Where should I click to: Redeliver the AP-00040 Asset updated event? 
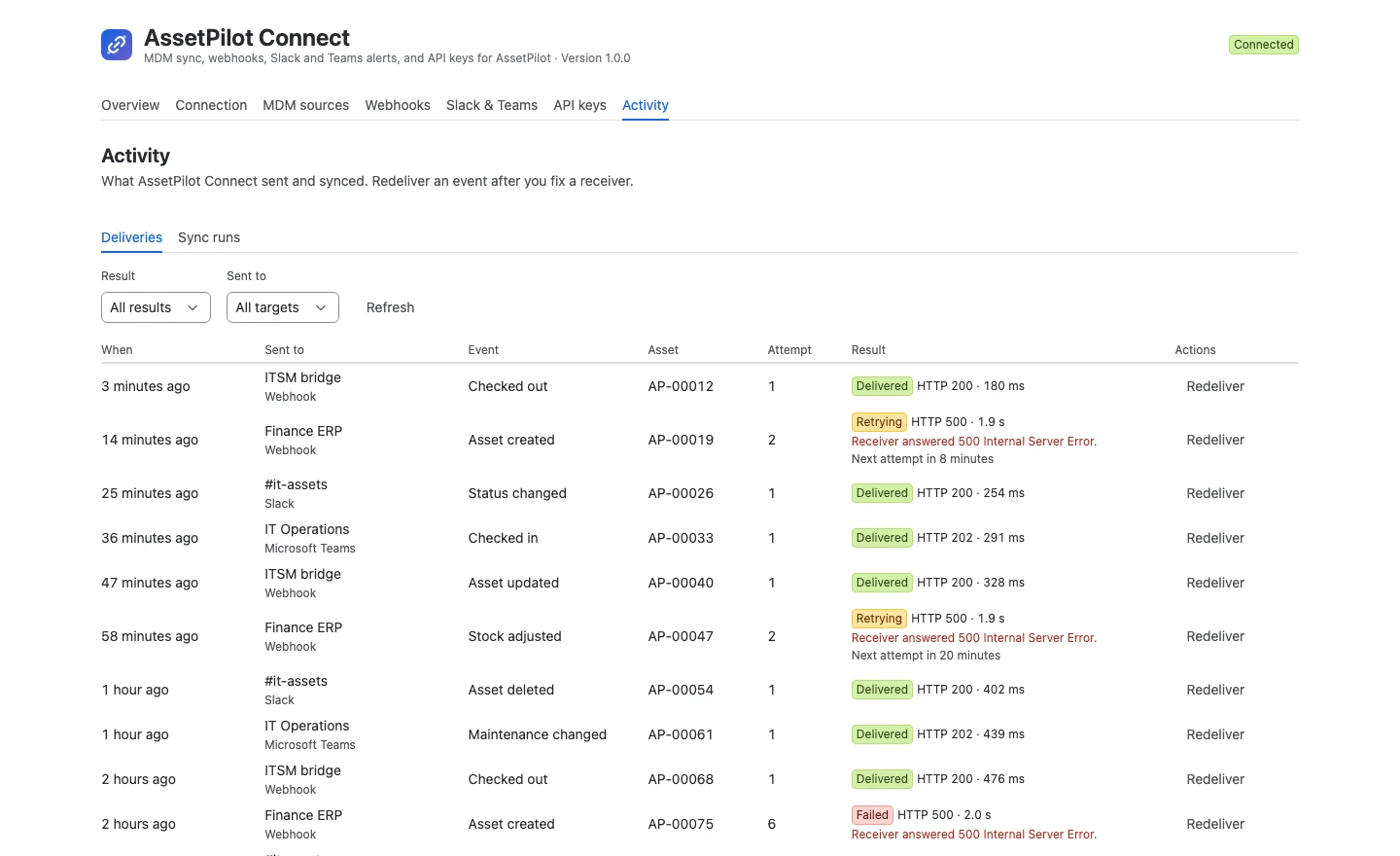[x=1215, y=583]
